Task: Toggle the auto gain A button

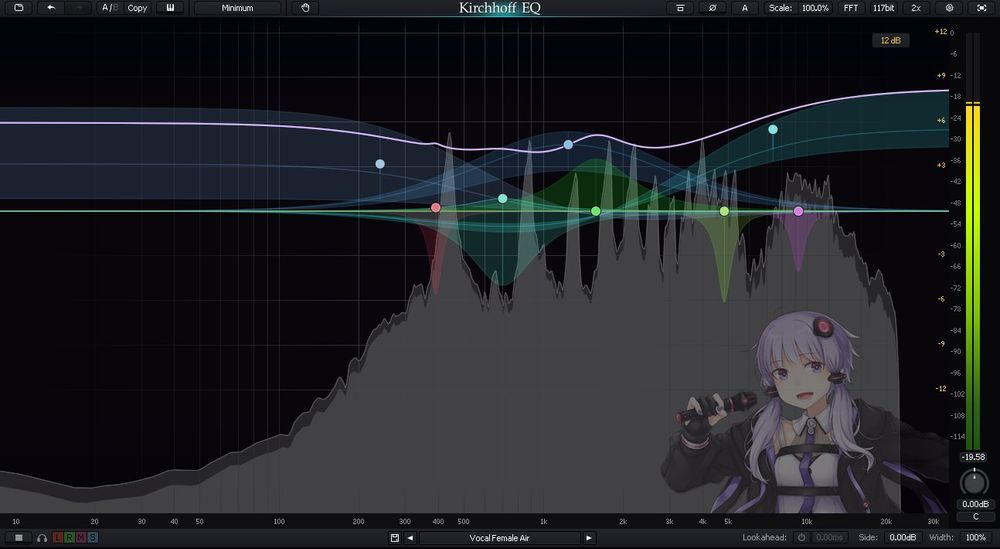Action: 744,8
